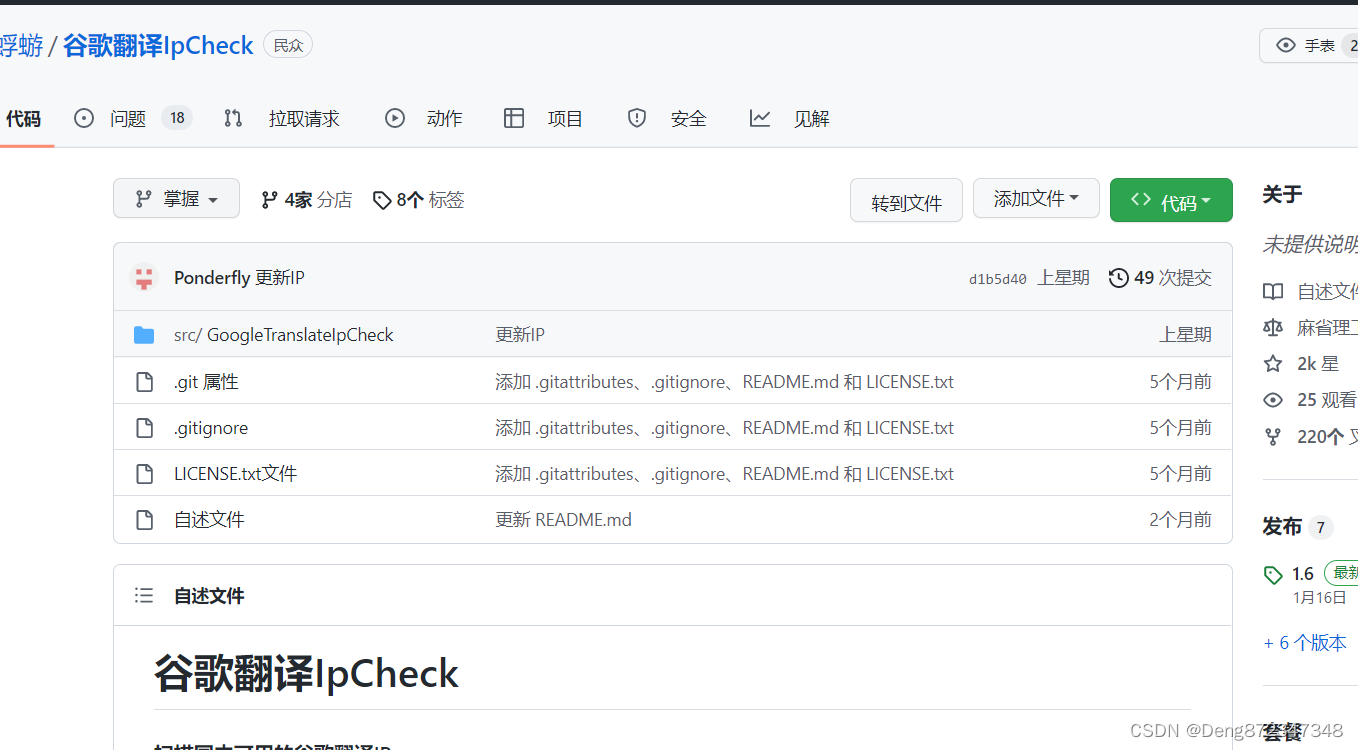View the 8个 标签 tags link
The width and height of the screenshot is (1358, 750).
[x=418, y=200]
